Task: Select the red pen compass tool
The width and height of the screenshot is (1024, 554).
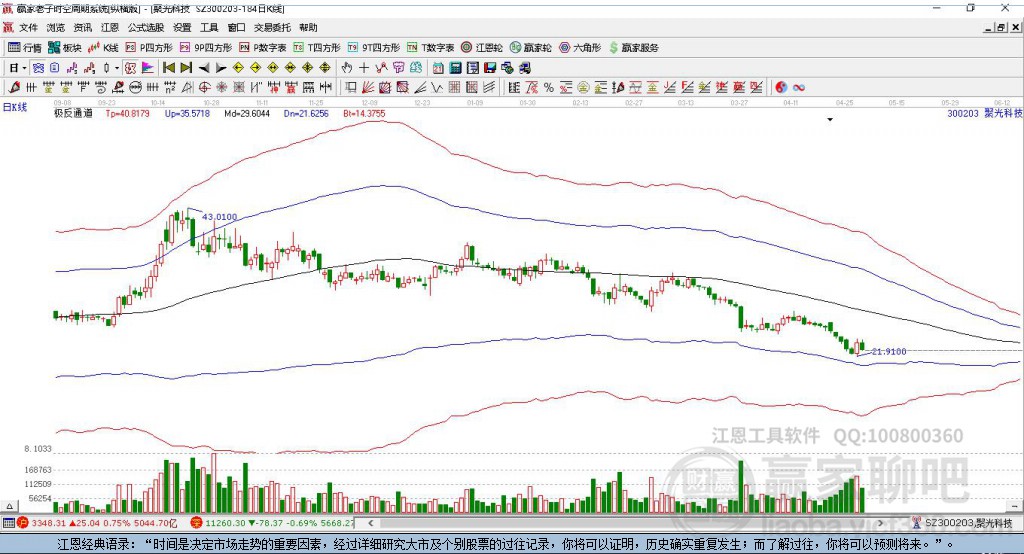Action: point(14,88)
